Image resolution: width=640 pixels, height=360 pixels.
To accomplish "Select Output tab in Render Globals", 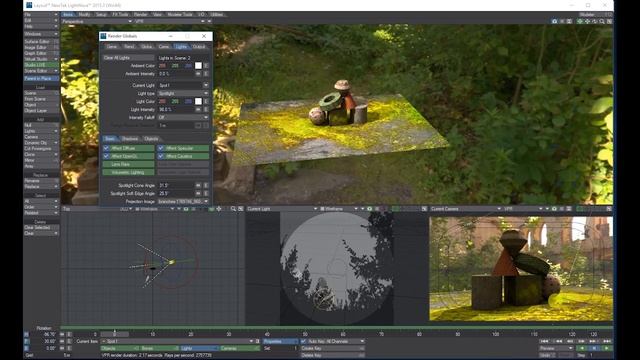I will [199, 47].
